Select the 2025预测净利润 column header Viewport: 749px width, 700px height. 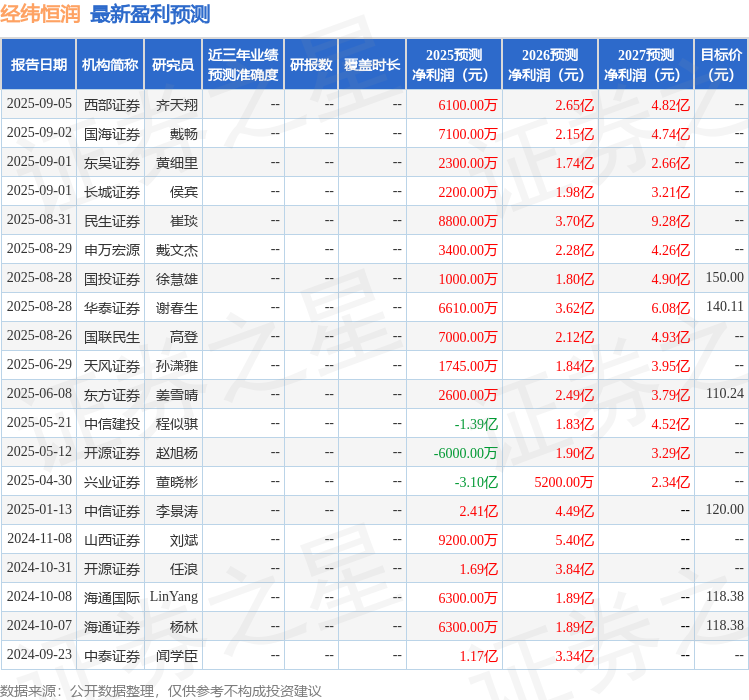[454, 65]
